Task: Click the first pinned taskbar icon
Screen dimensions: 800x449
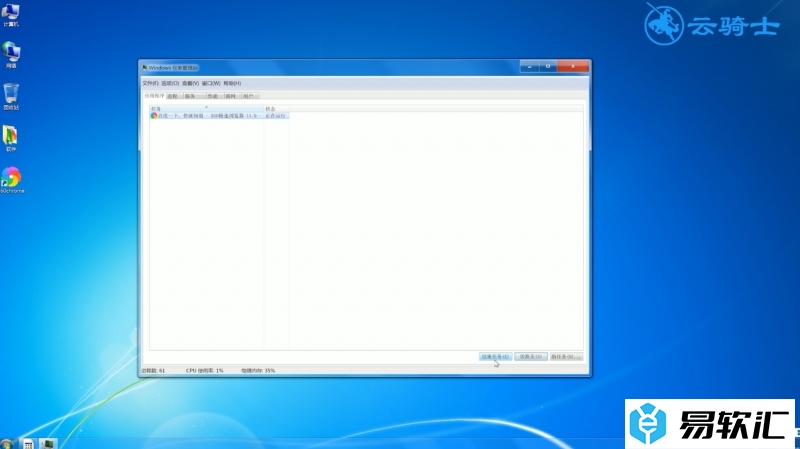Action: [28, 444]
